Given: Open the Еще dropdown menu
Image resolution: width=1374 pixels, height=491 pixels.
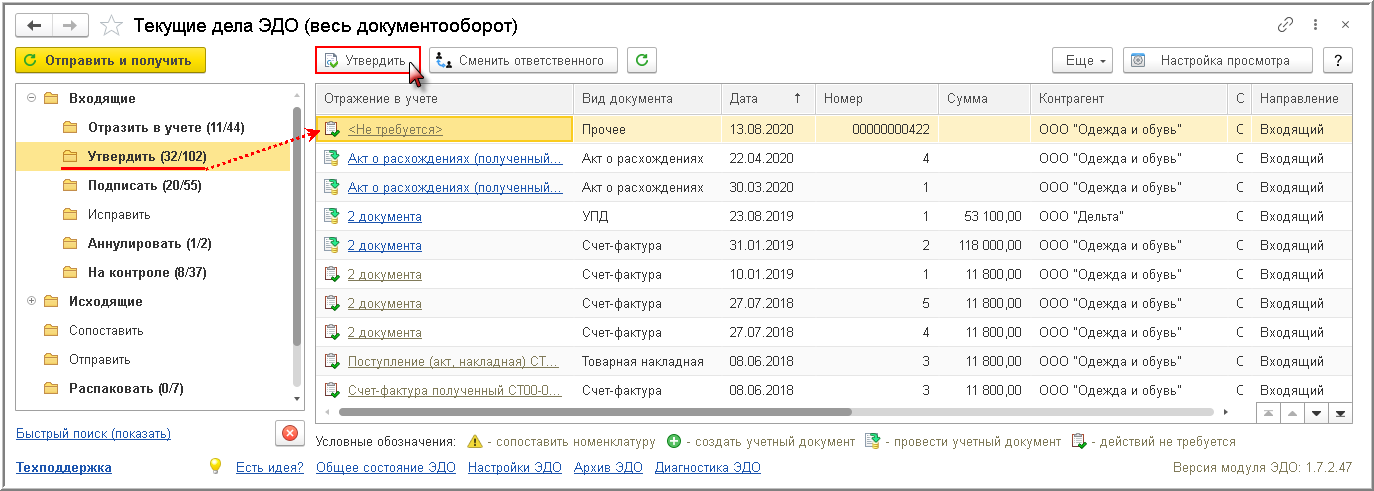Looking at the screenshot, I should 1082,60.
